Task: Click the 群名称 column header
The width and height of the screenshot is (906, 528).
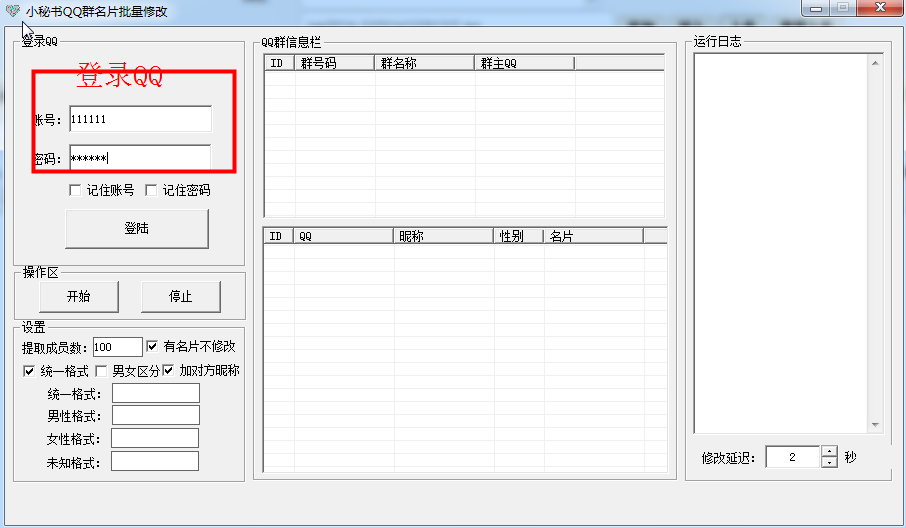Action: click(x=425, y=63)
